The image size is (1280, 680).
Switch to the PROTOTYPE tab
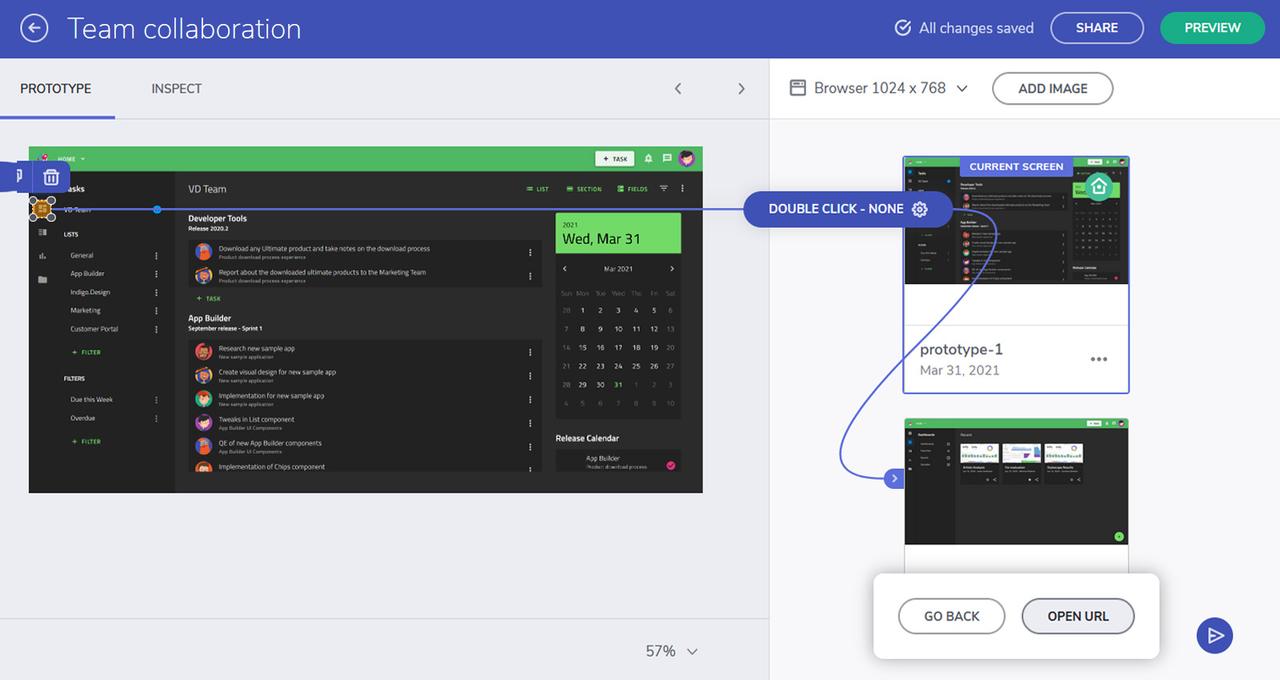[x=56, y=88]
